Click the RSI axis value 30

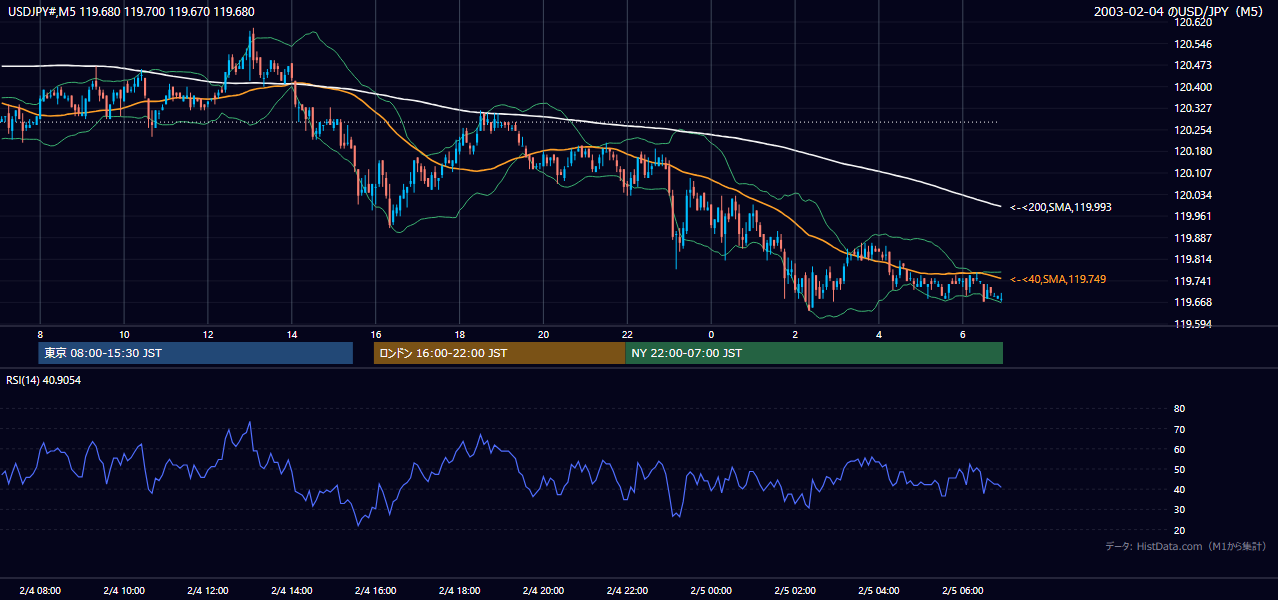[x=1180, y=510]
